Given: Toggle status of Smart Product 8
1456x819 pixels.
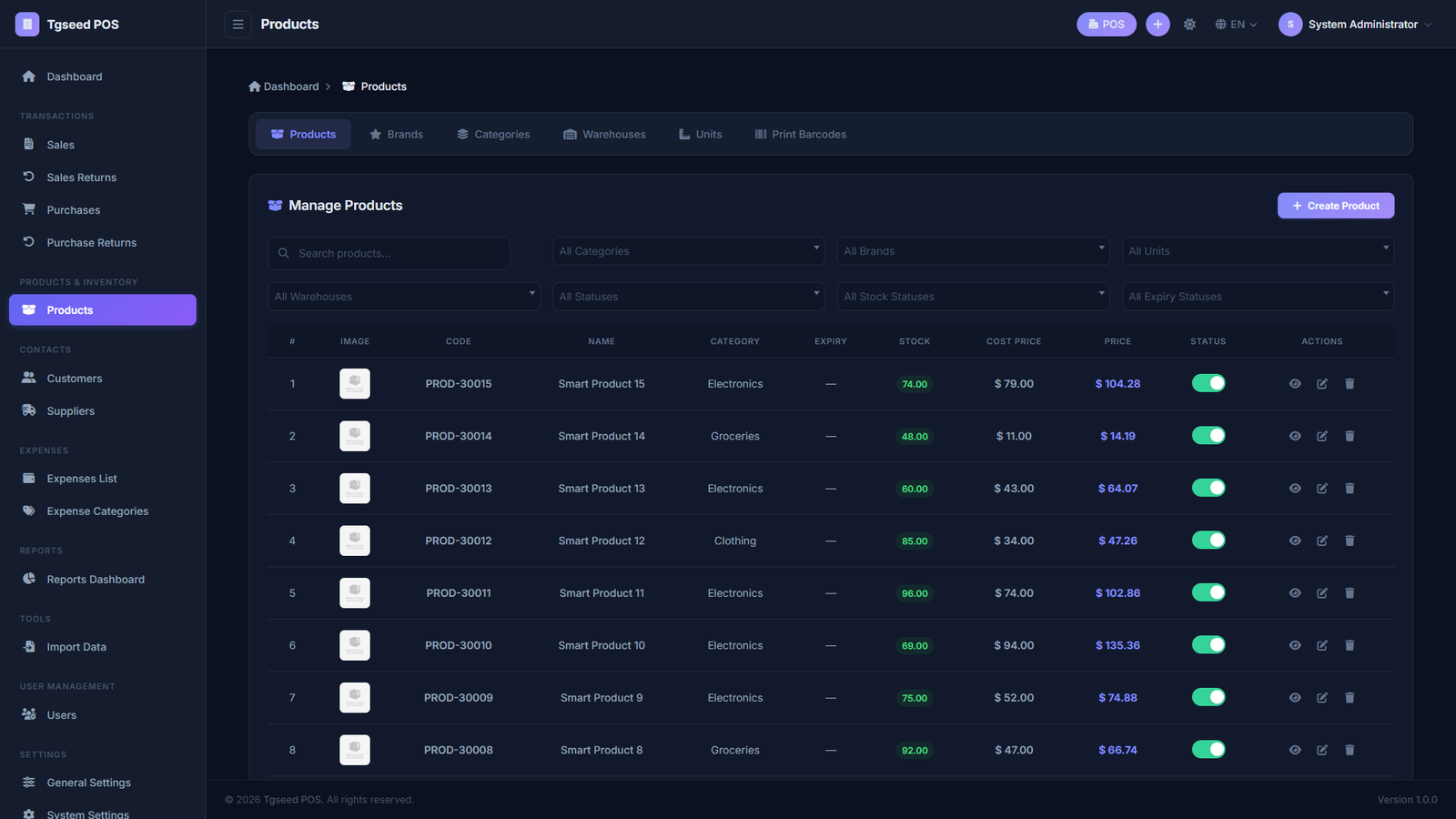Looking at the screenshot, I should click(x=1208, y=750).
